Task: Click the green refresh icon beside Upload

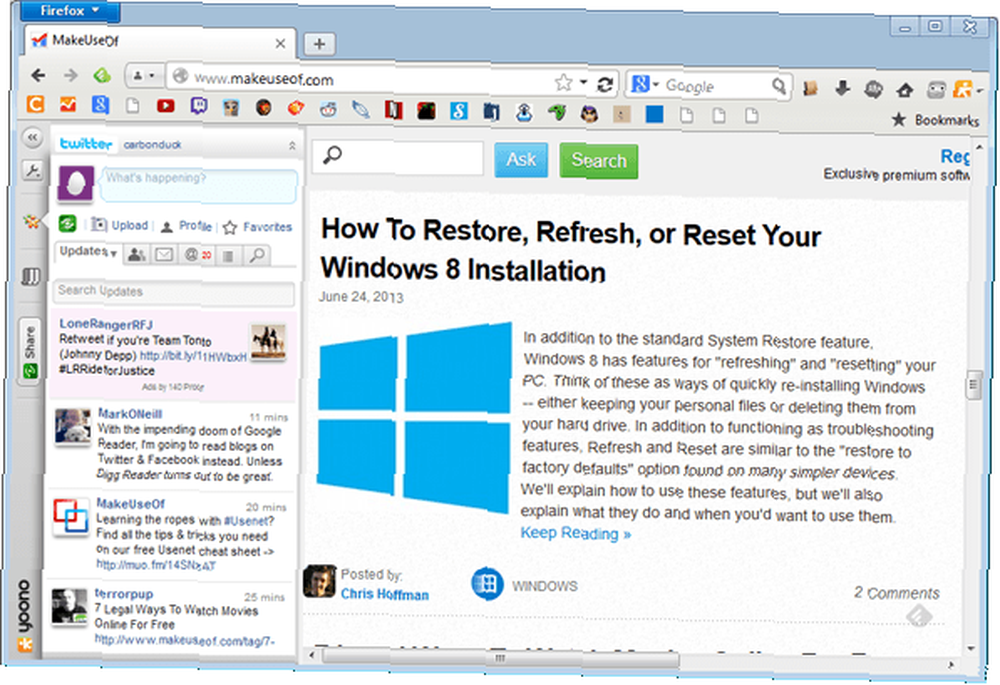Action: (x=68, y=223)
